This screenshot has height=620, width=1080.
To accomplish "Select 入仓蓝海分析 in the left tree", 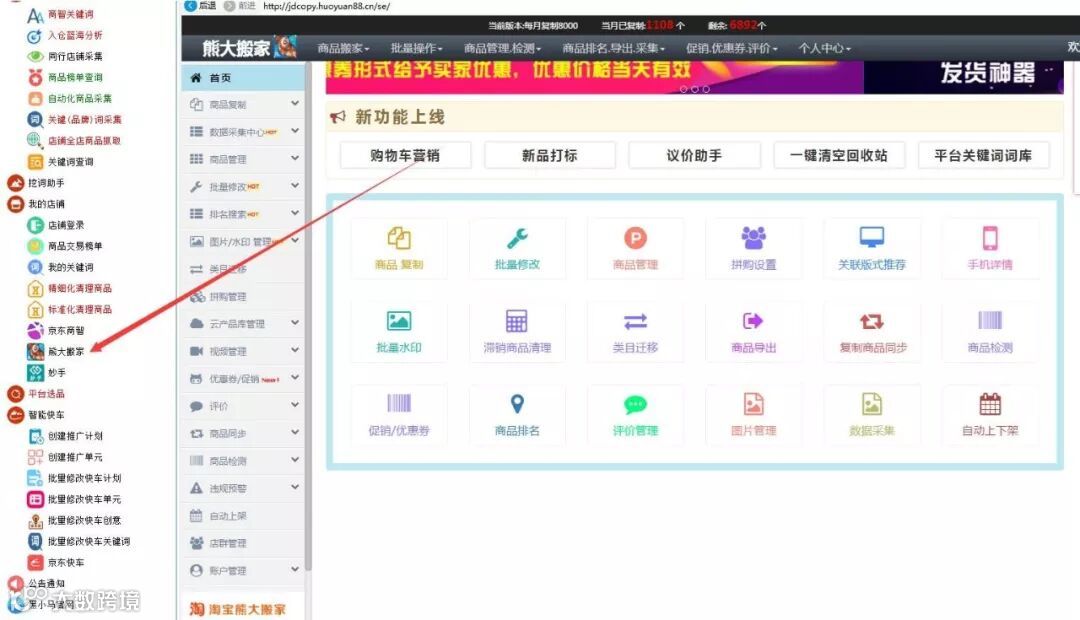I will pyautogui.click(x=65, y=35).
